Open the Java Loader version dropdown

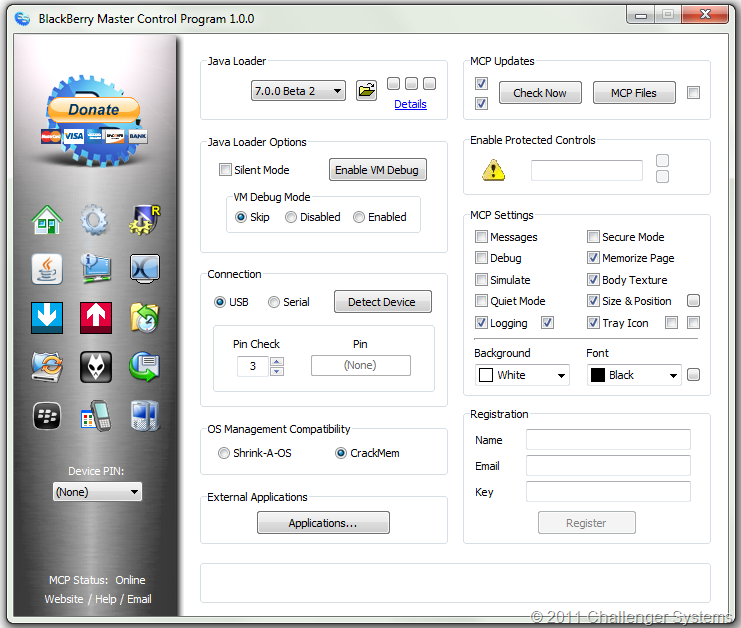298,91
